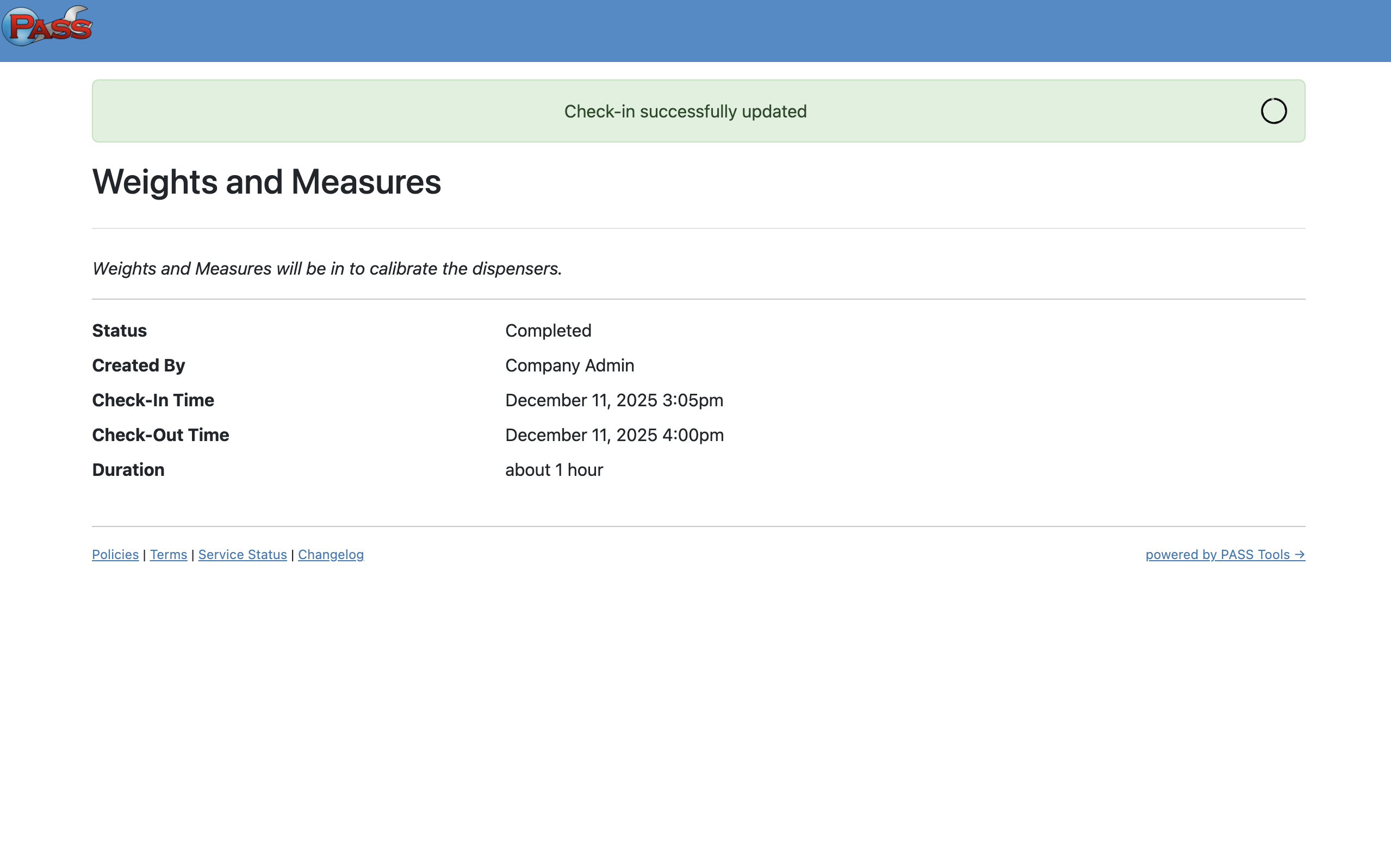
Task: Click the PASS logo in header
Action: click(x=47, y=27)
